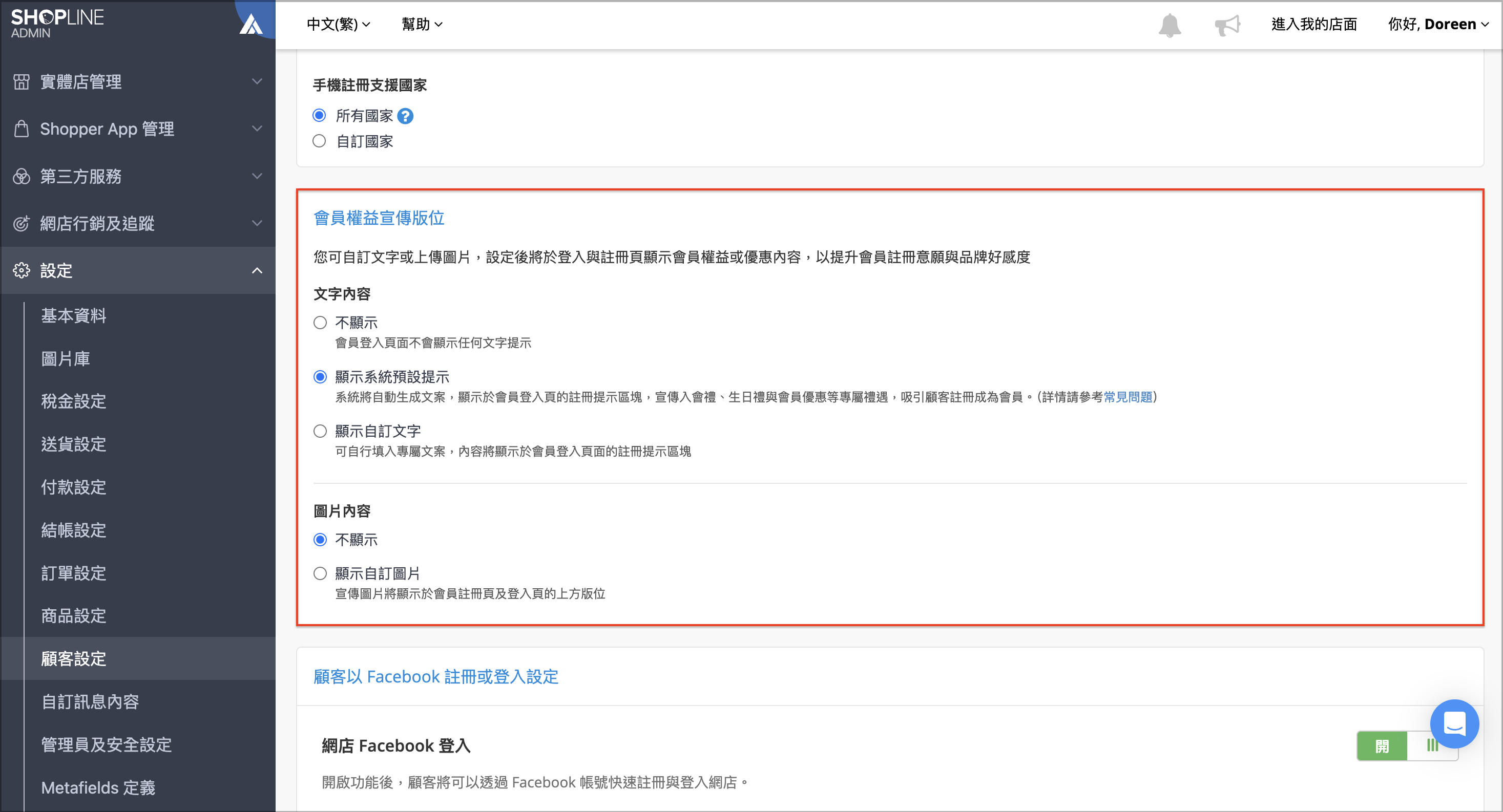Expand 第三方服務 chevron

coord(257,176)
